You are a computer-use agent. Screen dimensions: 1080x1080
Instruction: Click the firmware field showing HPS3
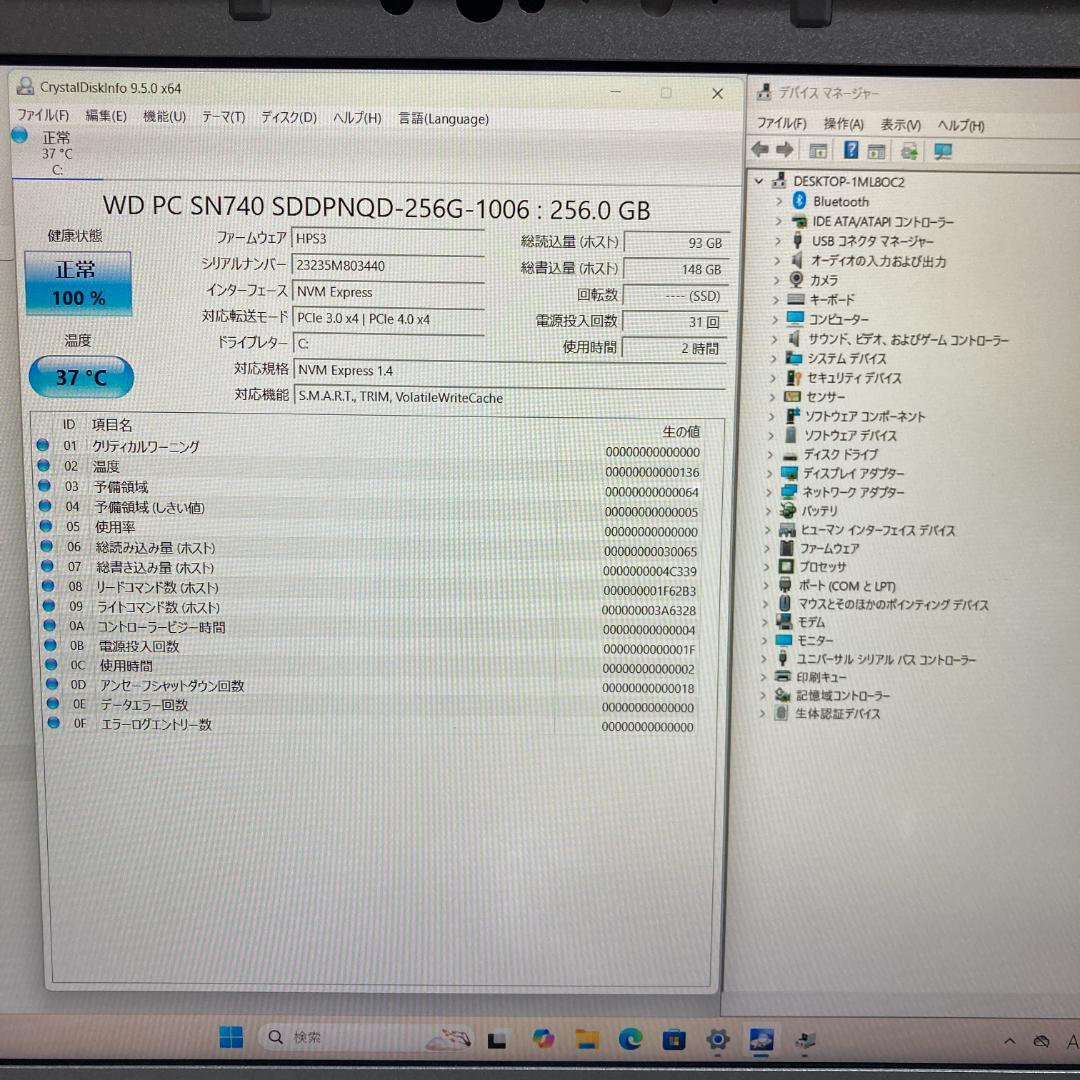click(x=388, y=238)
